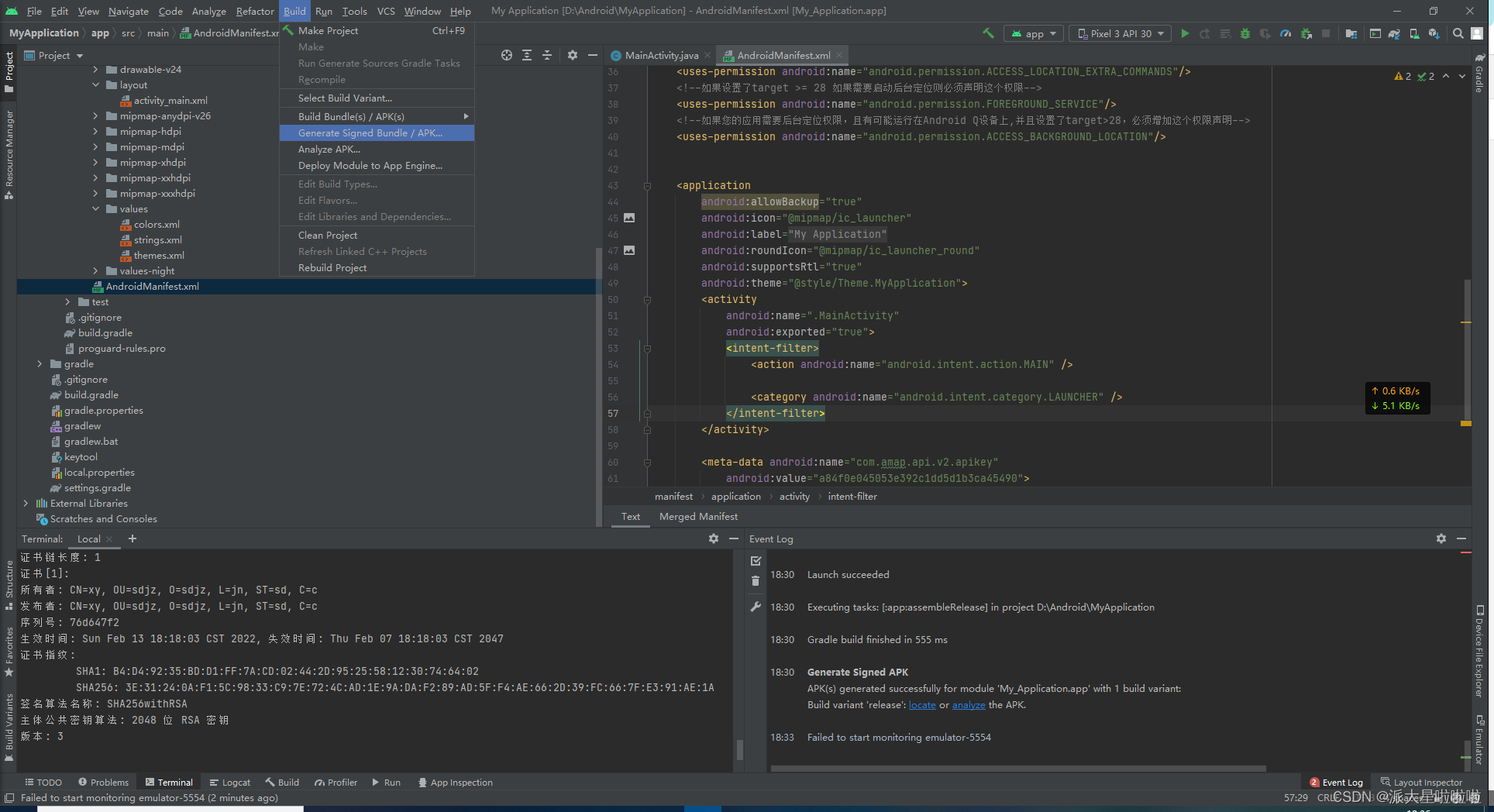The image size is (1494, 812).
Task: Select Generate Signed Bundle / APK menu item
Action: [377, 132]
